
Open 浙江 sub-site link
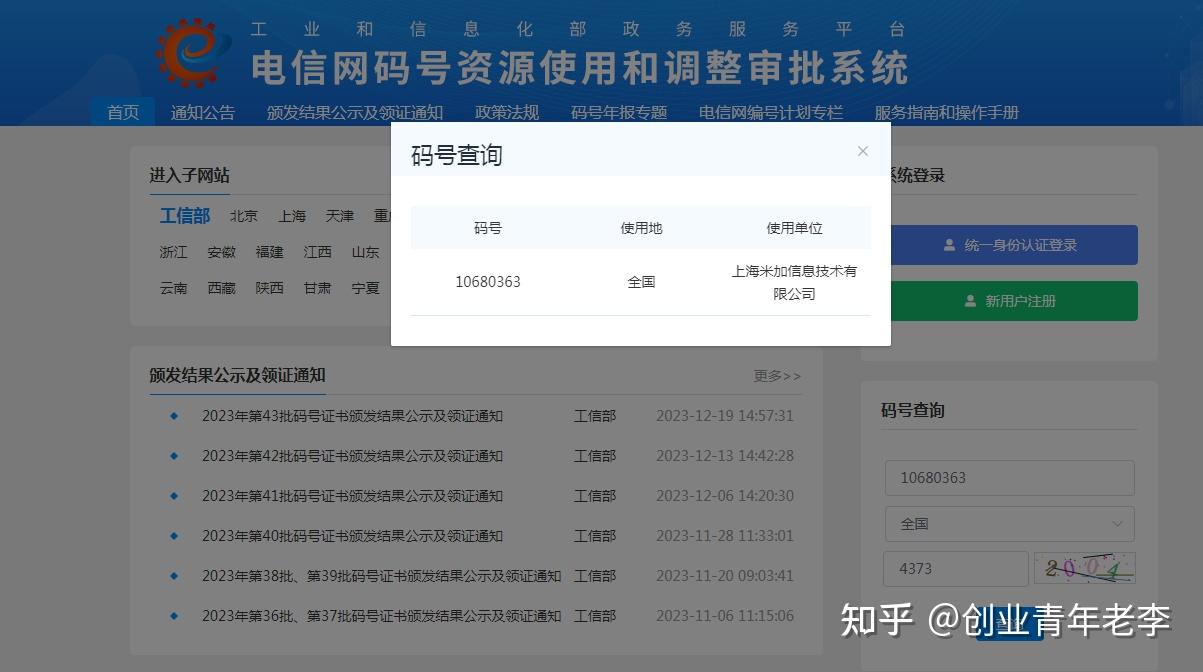[x=173, y=252]
